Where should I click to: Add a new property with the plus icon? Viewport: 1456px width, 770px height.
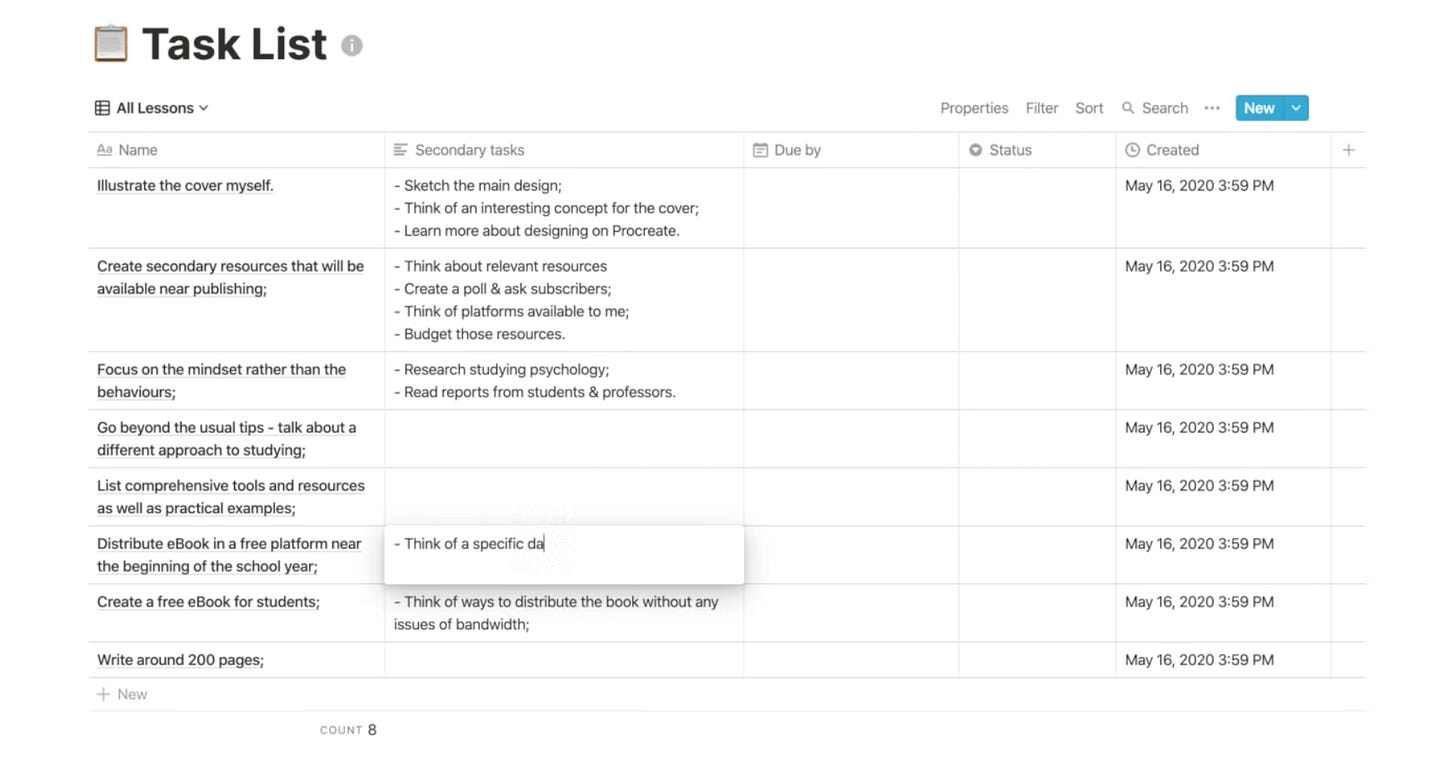[x=1348, y=150]
